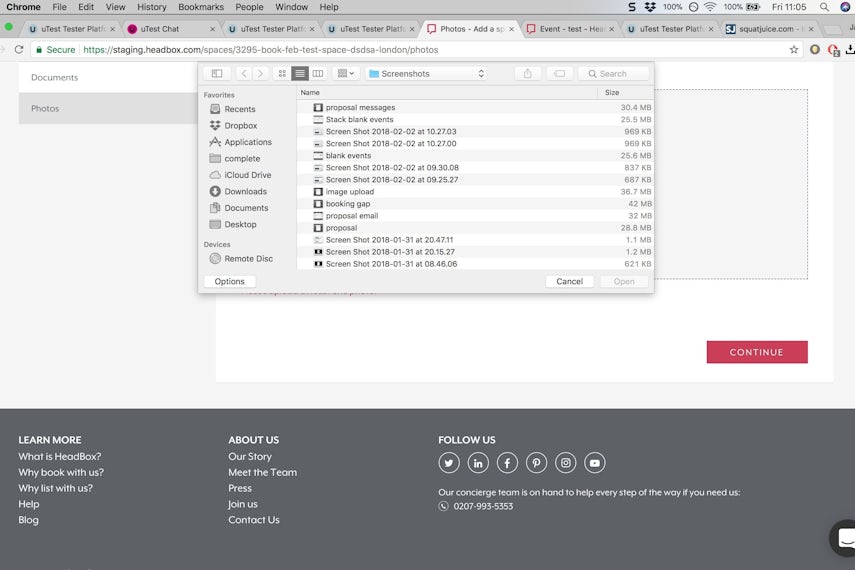Select the 'proposal email' file
The width and height of the screenshot is (855, 570).
[x=351, y=216]
